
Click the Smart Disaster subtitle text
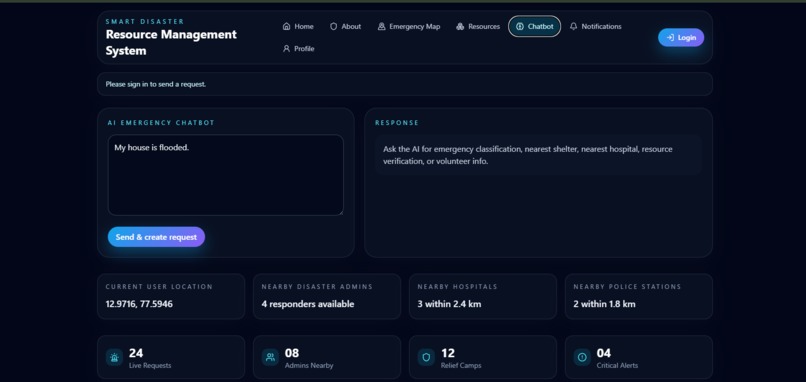(x=145, y=22)
